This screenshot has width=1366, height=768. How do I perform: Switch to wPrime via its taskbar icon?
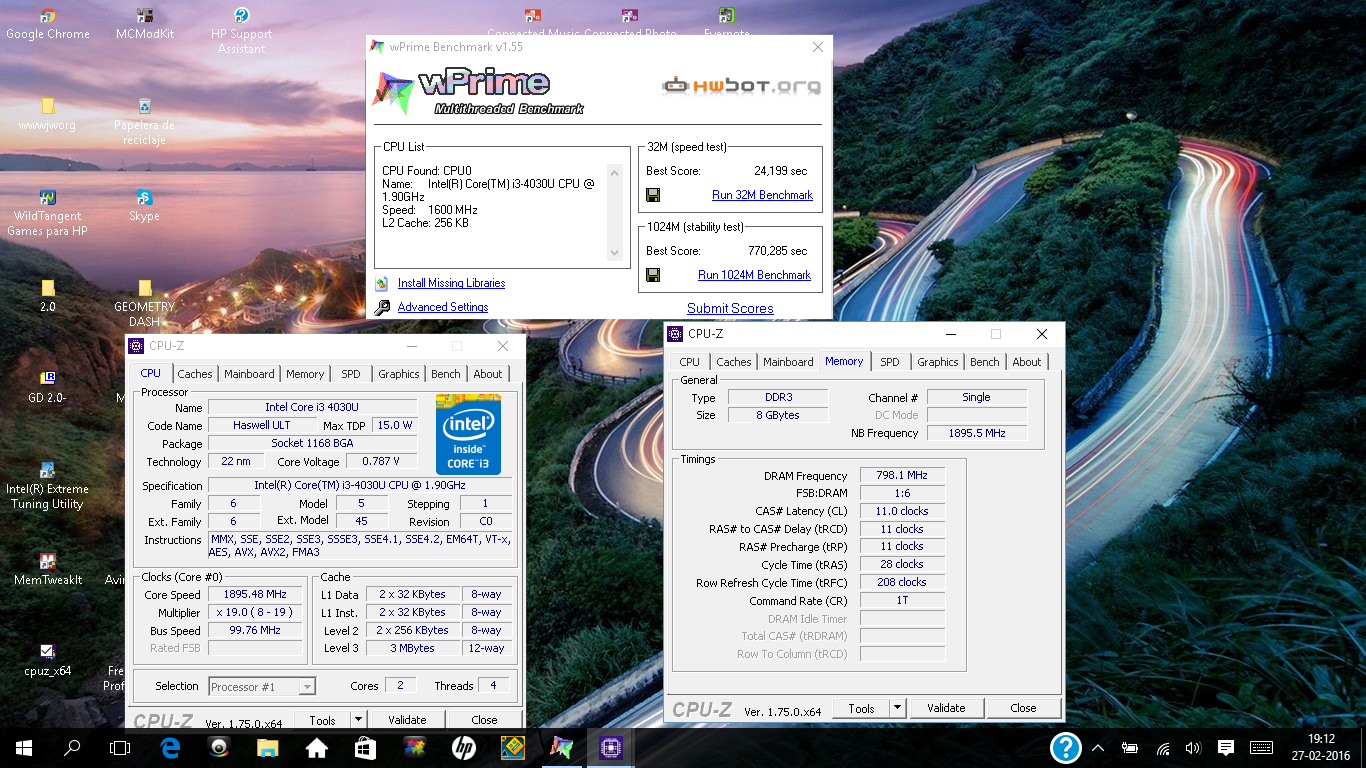pyautogui.click(x=561, y=747)
